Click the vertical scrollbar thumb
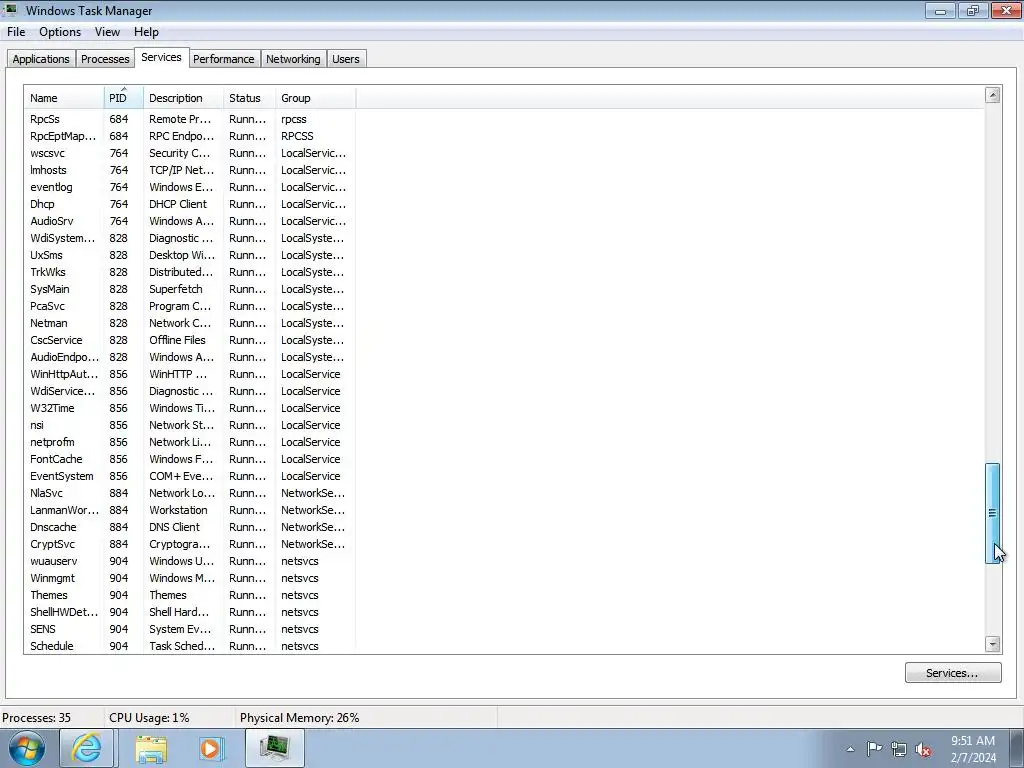The width and height of the screenshot is (1024, 768). tap(993, 513)
